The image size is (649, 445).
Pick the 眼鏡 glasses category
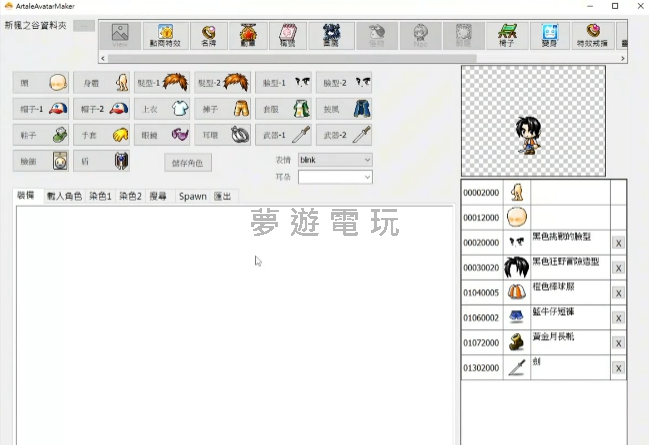(x=163, y=134)
